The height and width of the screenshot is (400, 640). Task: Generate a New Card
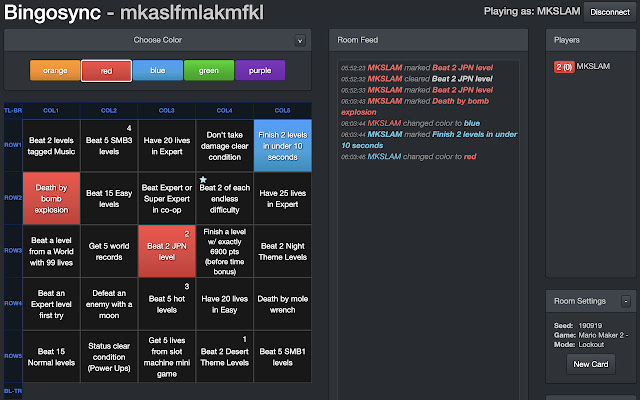(x=590, y=362)
